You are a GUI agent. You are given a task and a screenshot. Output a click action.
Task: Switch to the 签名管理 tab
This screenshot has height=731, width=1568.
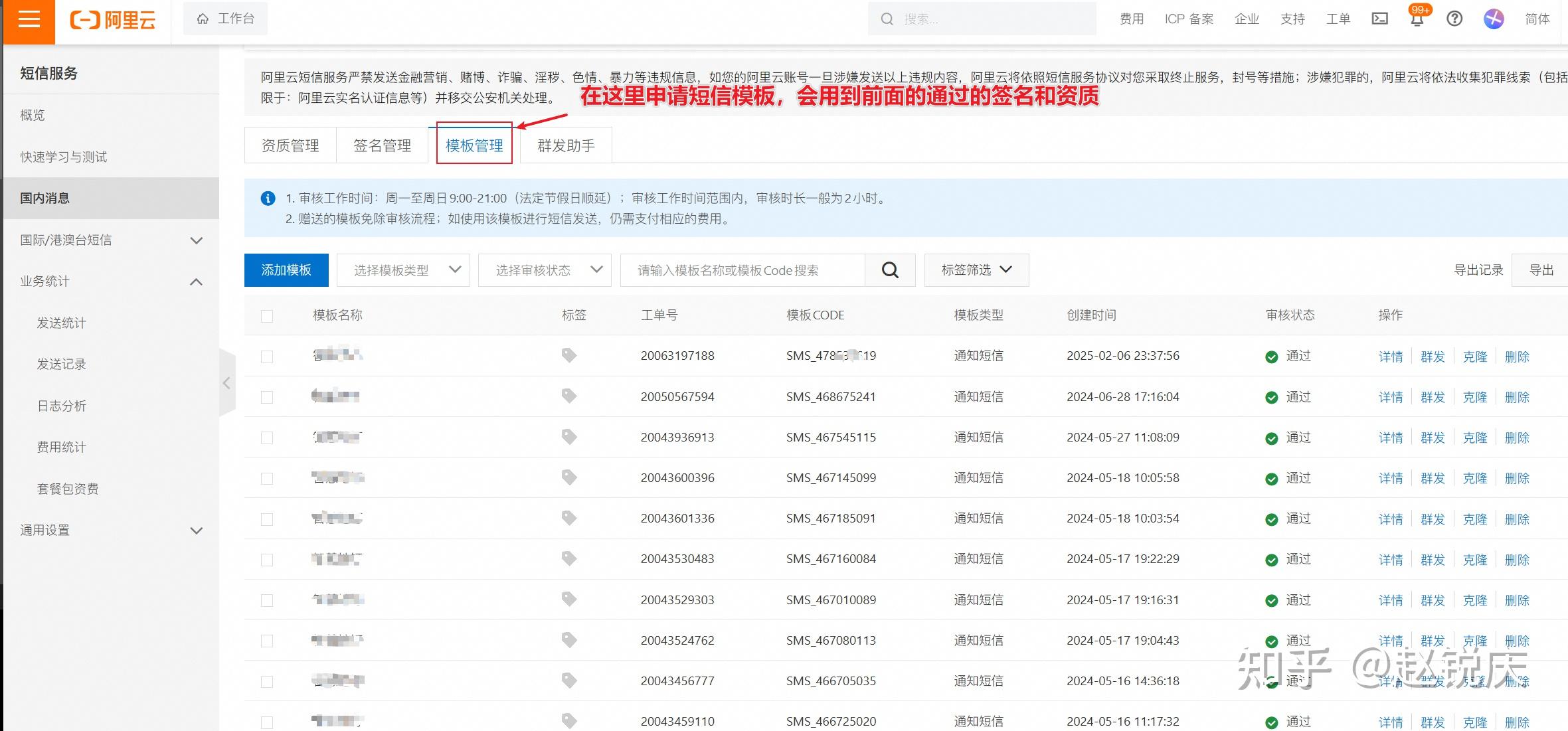pos(383,145)
